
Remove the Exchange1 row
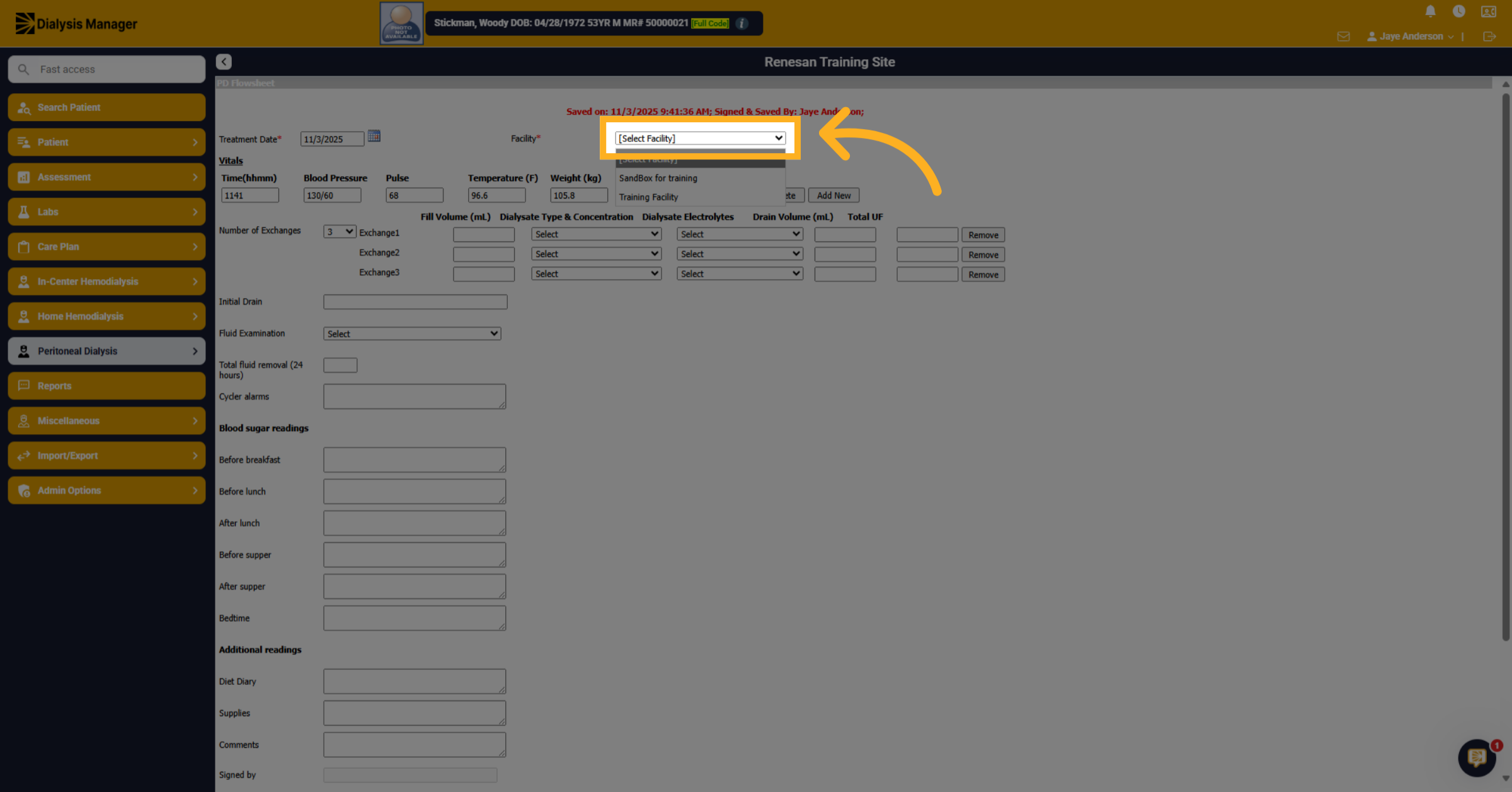click(x=983, y=235)
